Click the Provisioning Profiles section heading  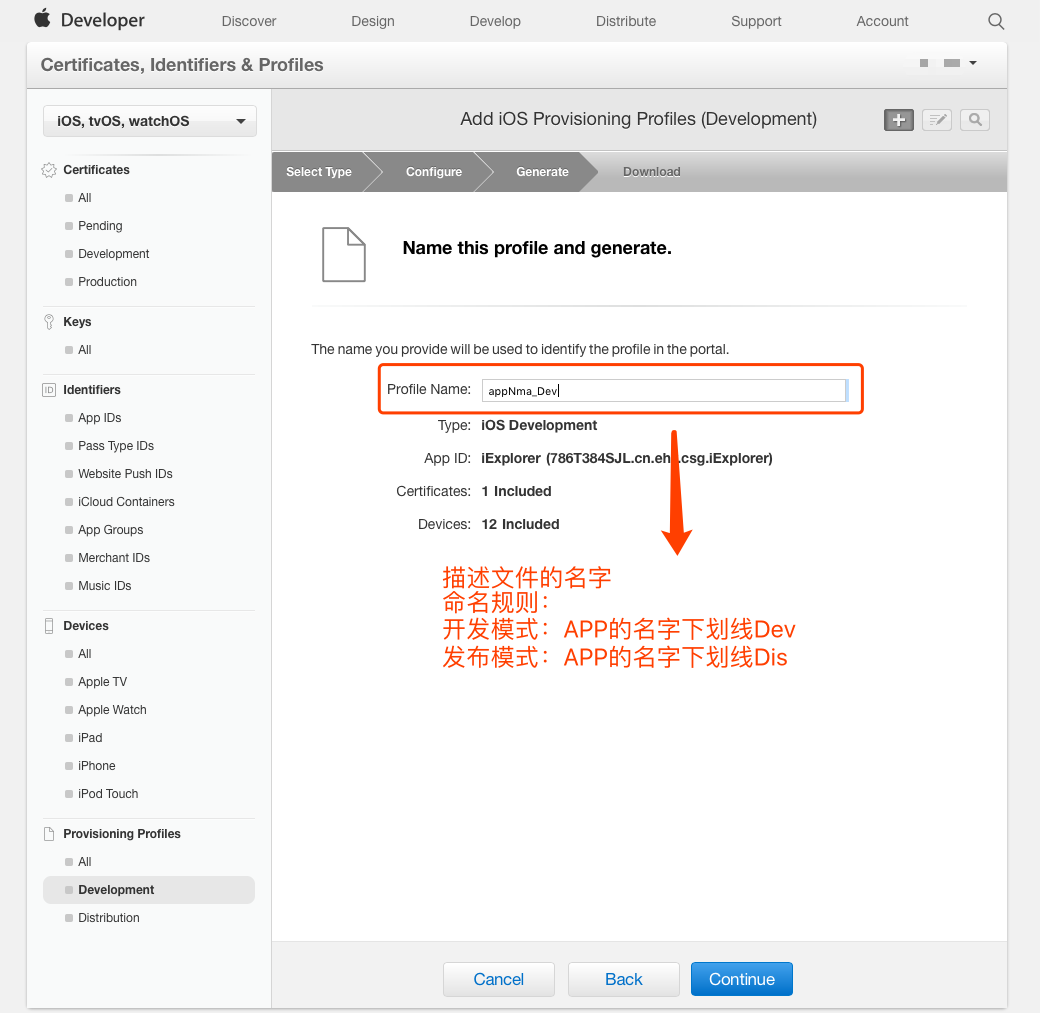tap(122, 834)
